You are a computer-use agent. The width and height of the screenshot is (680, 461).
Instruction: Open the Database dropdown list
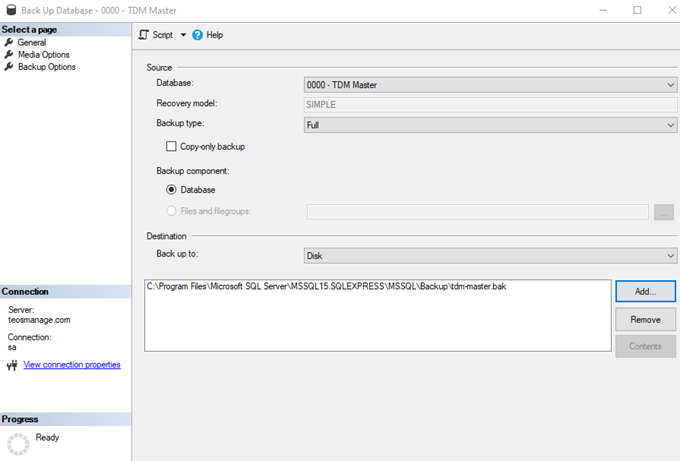pyautogui.click(x=490, y=85)
